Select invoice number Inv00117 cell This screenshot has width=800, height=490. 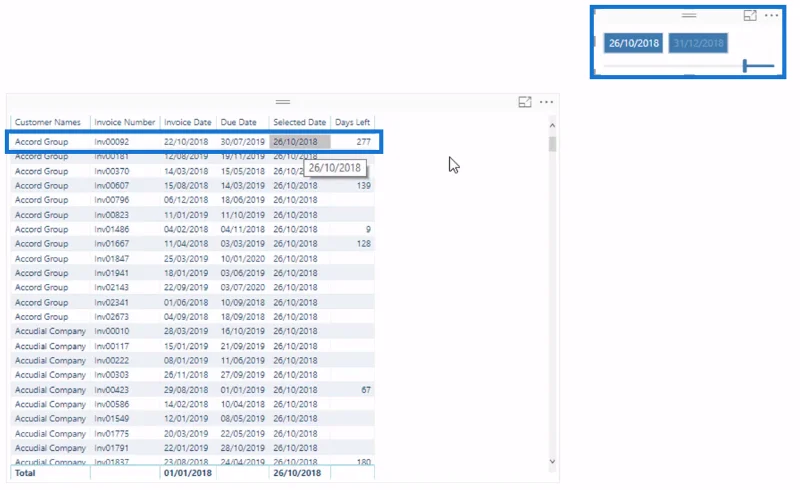[x=111, y=346]
